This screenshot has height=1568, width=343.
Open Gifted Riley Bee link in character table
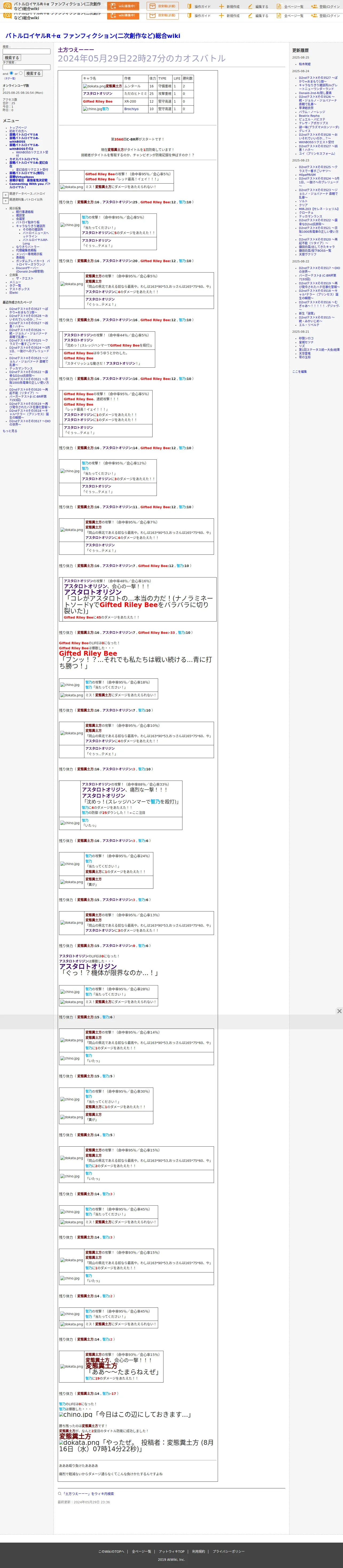(98, 102)
